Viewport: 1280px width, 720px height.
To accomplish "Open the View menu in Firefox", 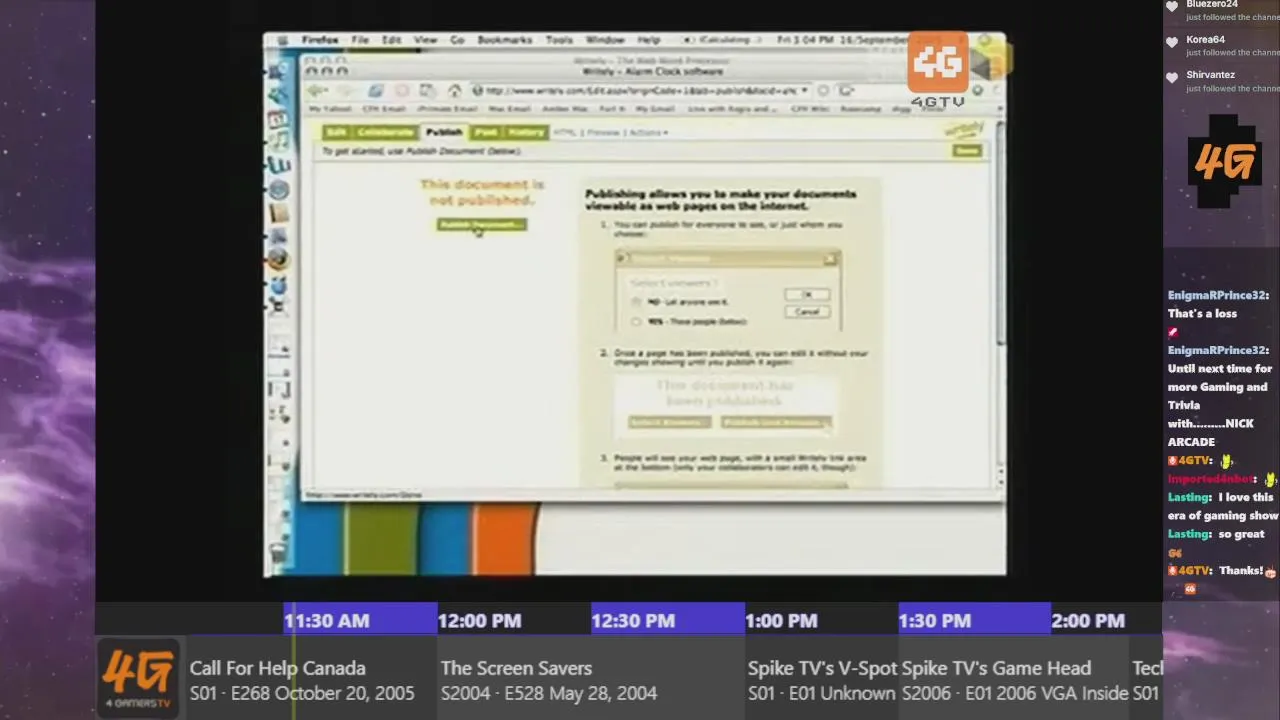I will pyautogui.click(x=425, y=40).
